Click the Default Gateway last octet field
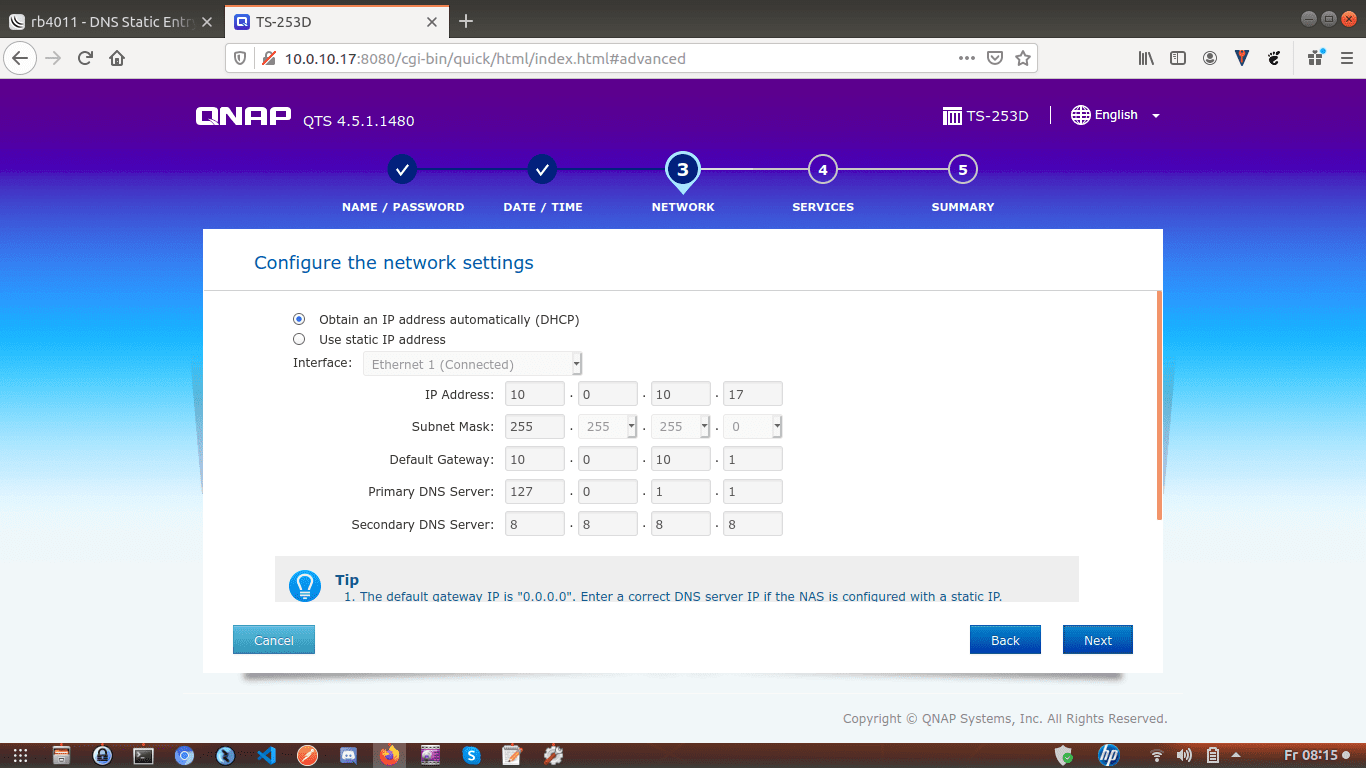The width and height of the screenshot is (1366, 768). tap(753, 459)
